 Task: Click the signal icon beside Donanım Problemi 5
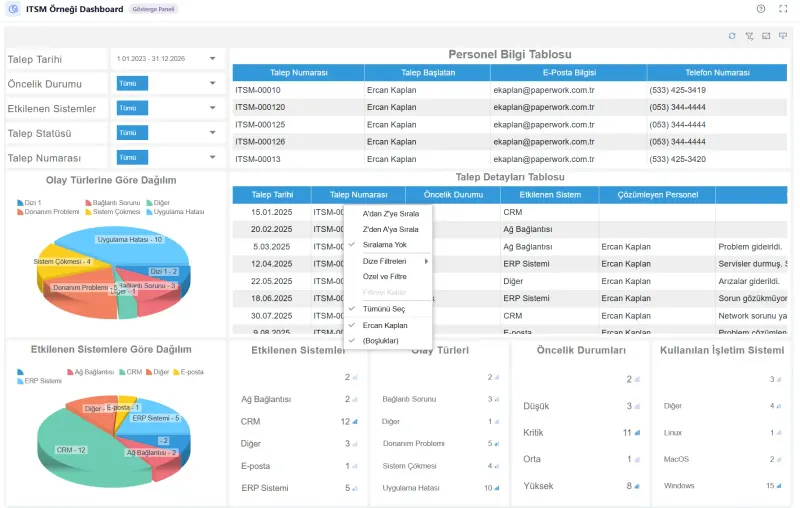(497, 444)
